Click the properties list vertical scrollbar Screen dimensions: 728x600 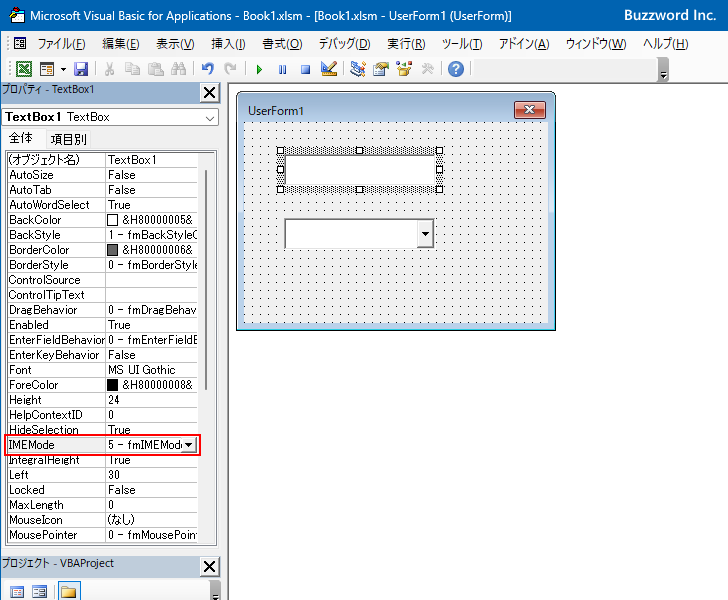pos(206,280)
